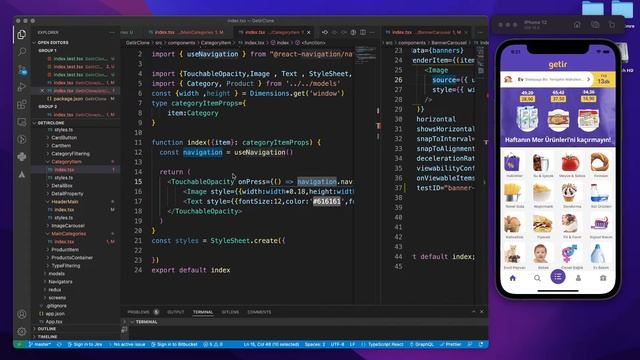The width and height of the screenshot is (640, 360).
Task: Expand the CardButton folder
Action: 64,138
